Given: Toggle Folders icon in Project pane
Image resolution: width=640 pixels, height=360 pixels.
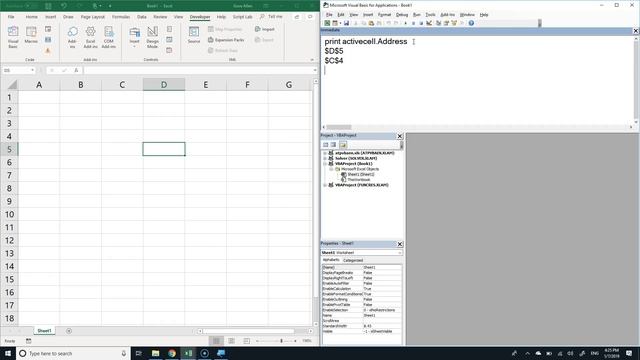Looking at the screenshot, I should tap(343, 145).
